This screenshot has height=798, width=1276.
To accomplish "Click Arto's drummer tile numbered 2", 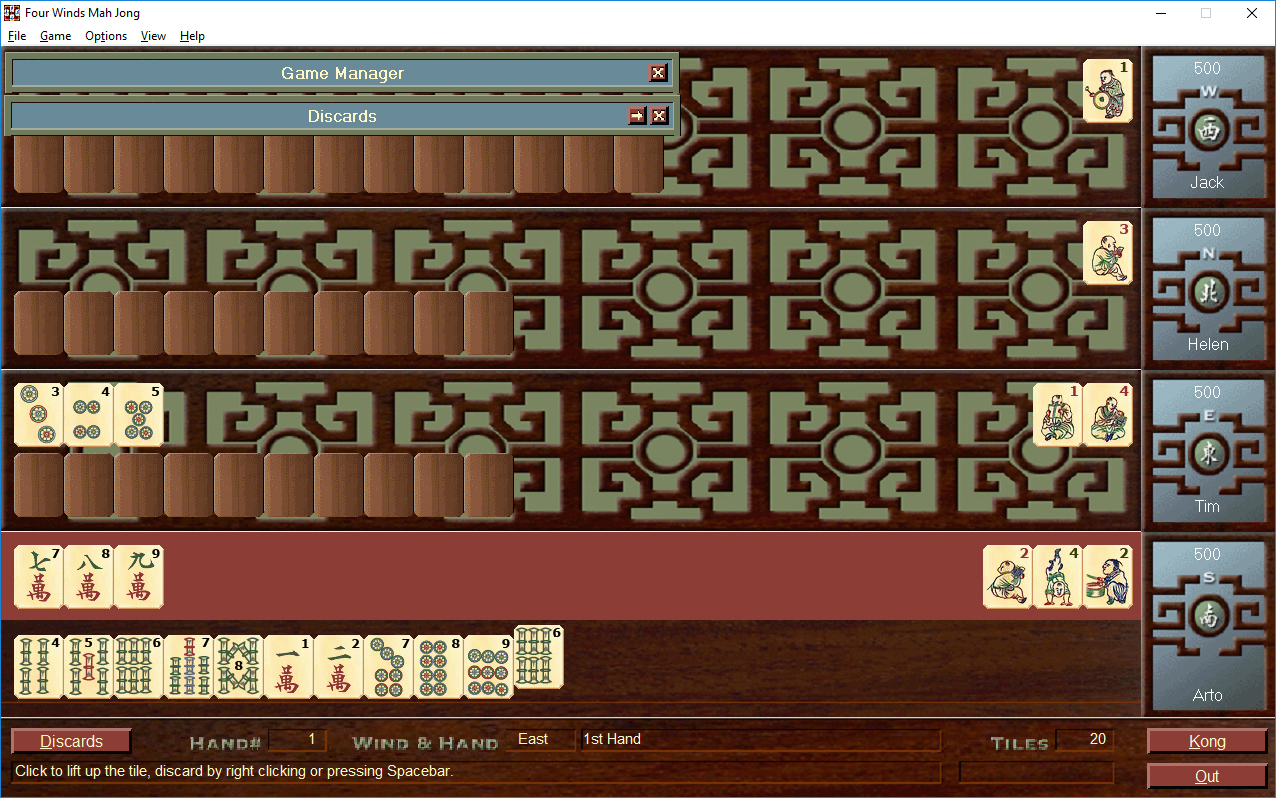I will click(x=1108, y=577).
